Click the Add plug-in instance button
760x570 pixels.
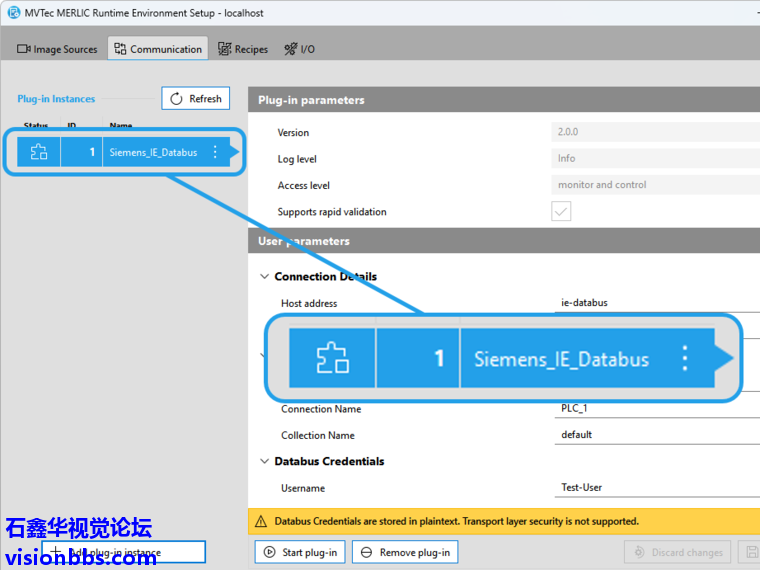tap(123, 552)
